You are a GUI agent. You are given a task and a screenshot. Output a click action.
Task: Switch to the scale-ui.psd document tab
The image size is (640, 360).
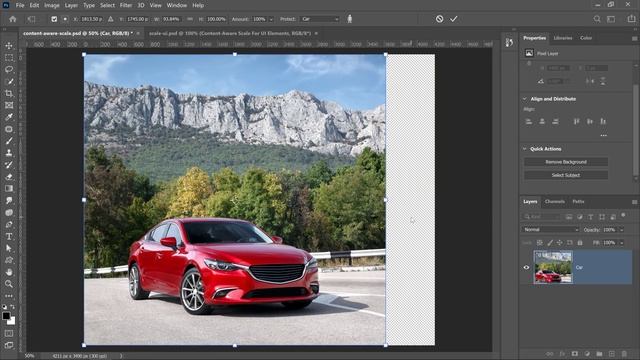(x=230, y=33)
